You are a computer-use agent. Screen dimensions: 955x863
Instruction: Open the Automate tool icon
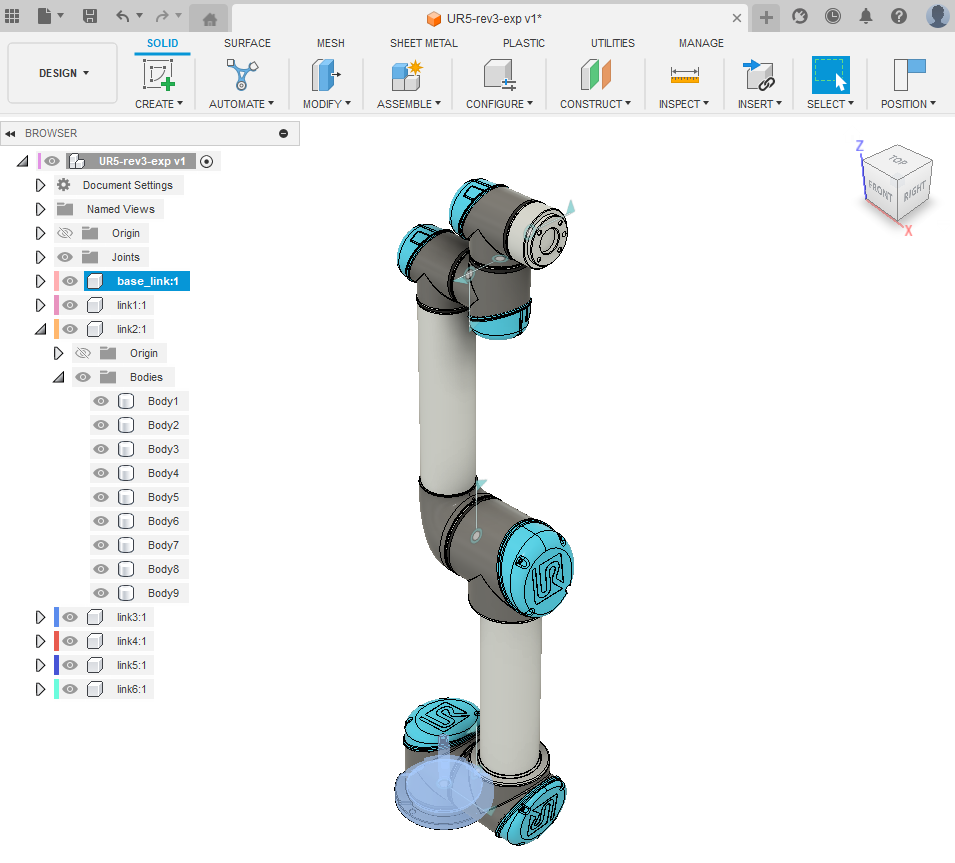tap(241, 76)
